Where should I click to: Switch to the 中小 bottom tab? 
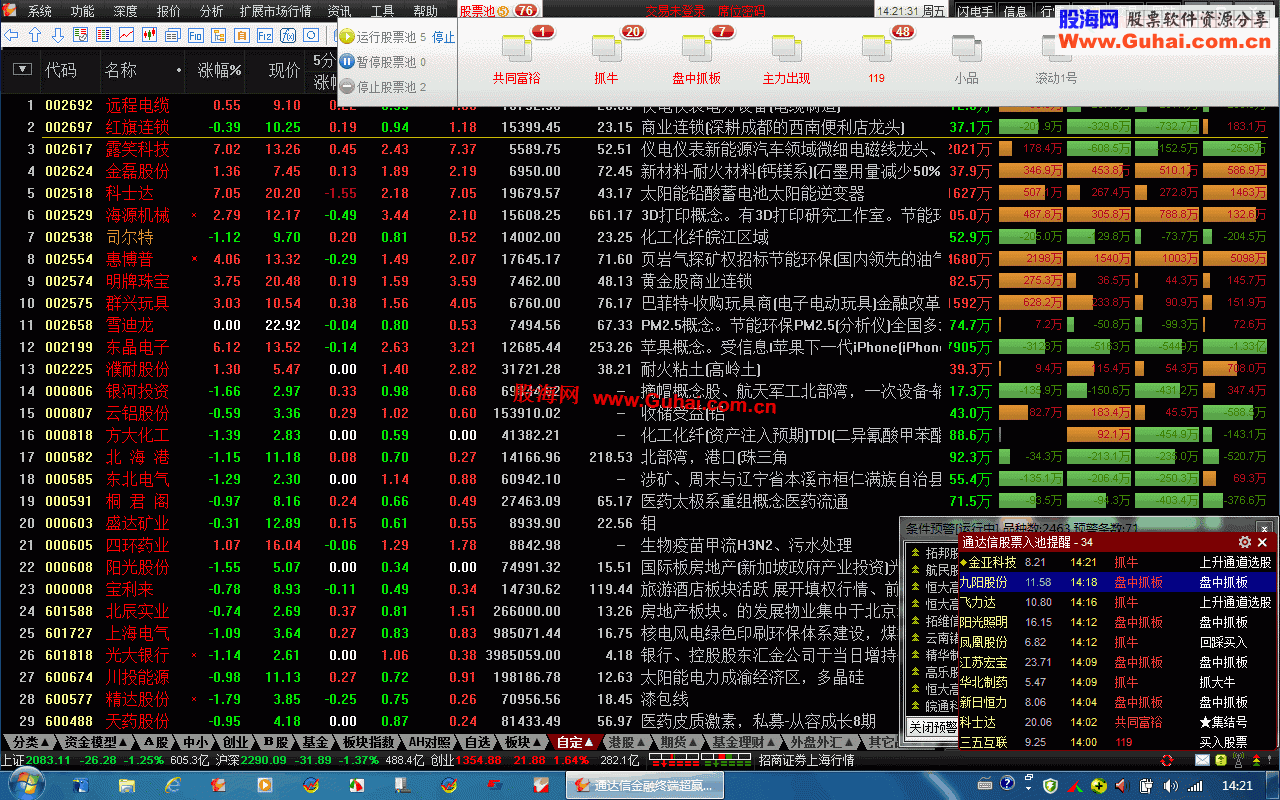(x=196, y=743)
